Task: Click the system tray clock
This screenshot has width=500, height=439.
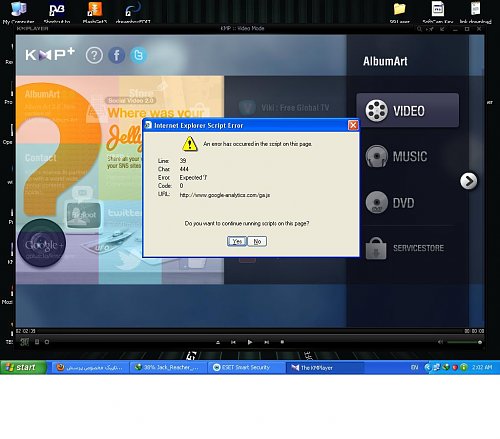Action: tap(482, 367)
